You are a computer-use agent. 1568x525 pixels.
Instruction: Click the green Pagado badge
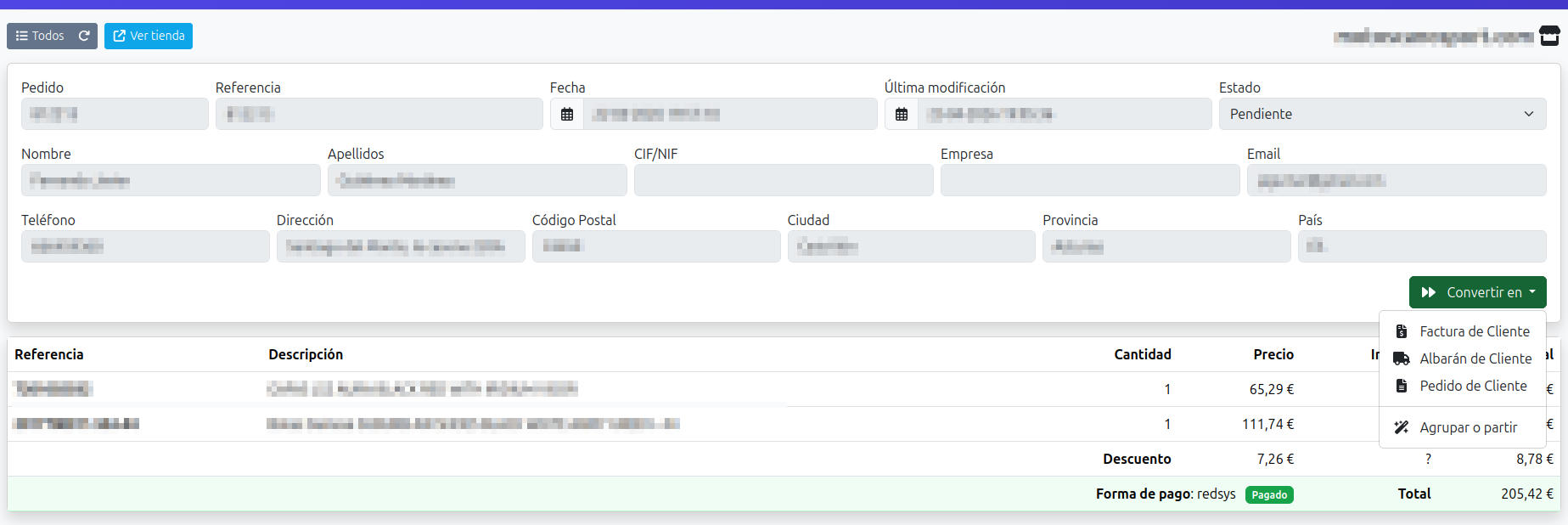1268,494
